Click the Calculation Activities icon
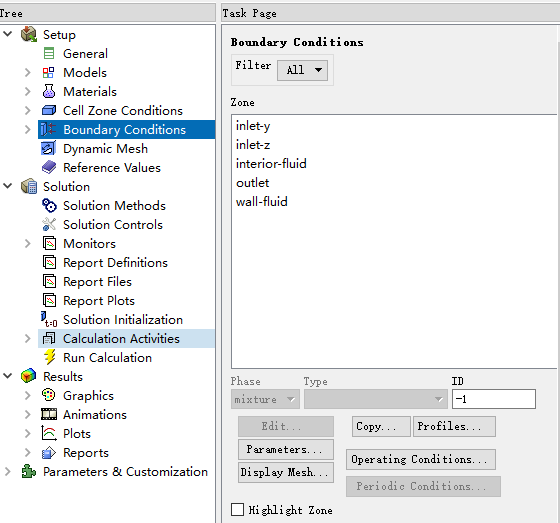The width and height of the screenshot is (560, 523). pos(49,338)
